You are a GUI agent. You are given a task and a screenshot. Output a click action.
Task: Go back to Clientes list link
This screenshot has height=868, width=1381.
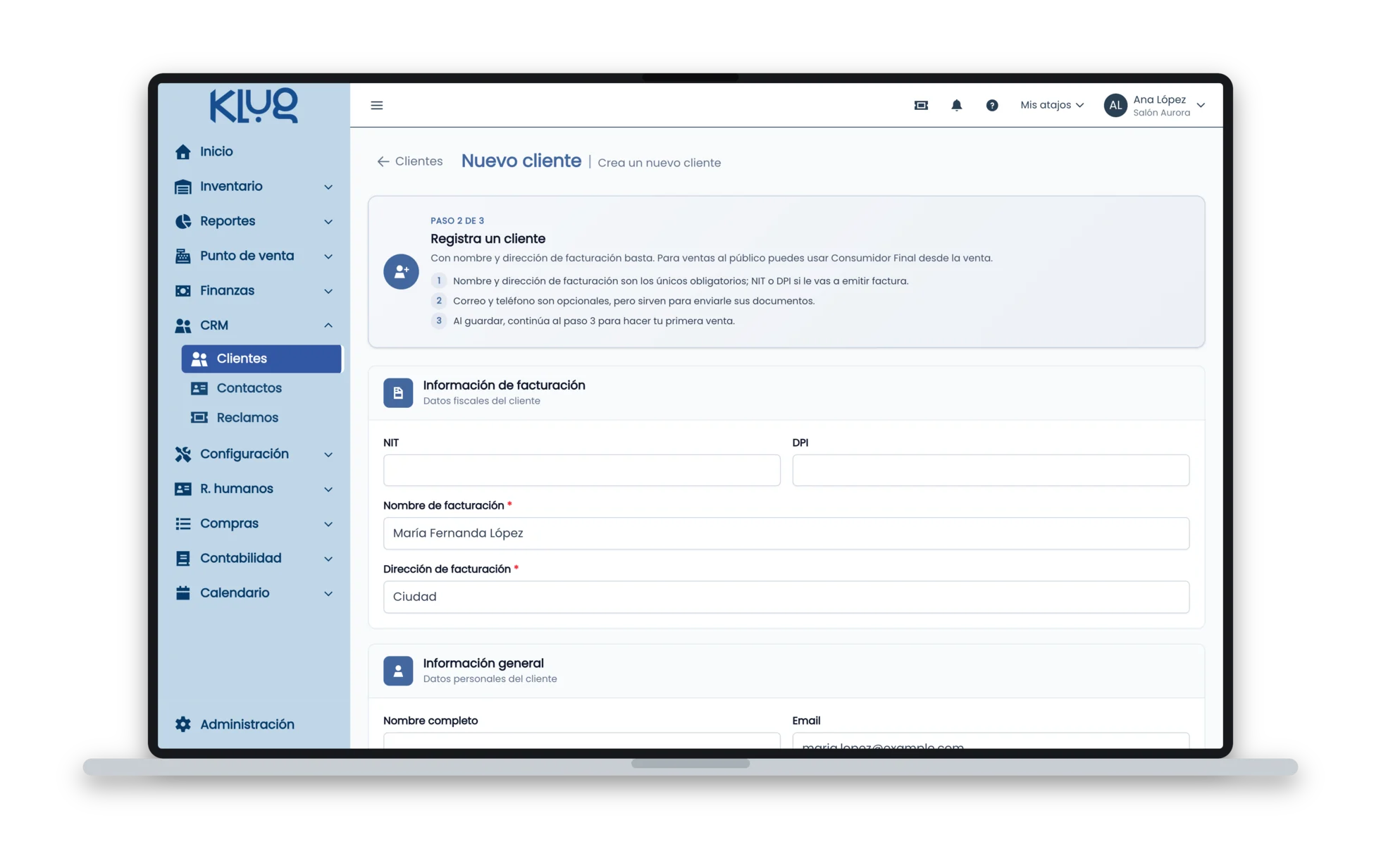410,161
